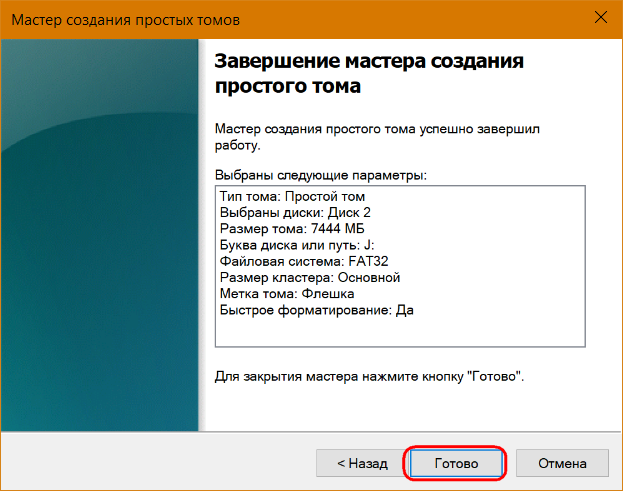
Task: Close the wizard window with X
Action: (x=600, y=17)
